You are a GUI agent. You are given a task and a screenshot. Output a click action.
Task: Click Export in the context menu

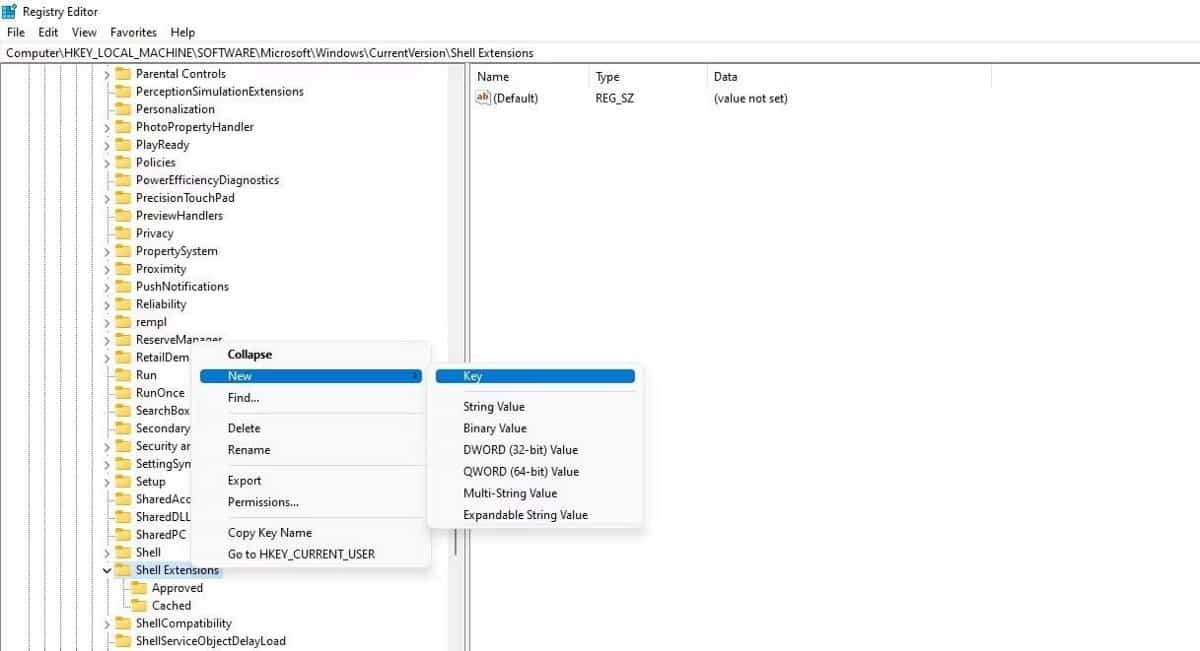(x=246, y=480)
